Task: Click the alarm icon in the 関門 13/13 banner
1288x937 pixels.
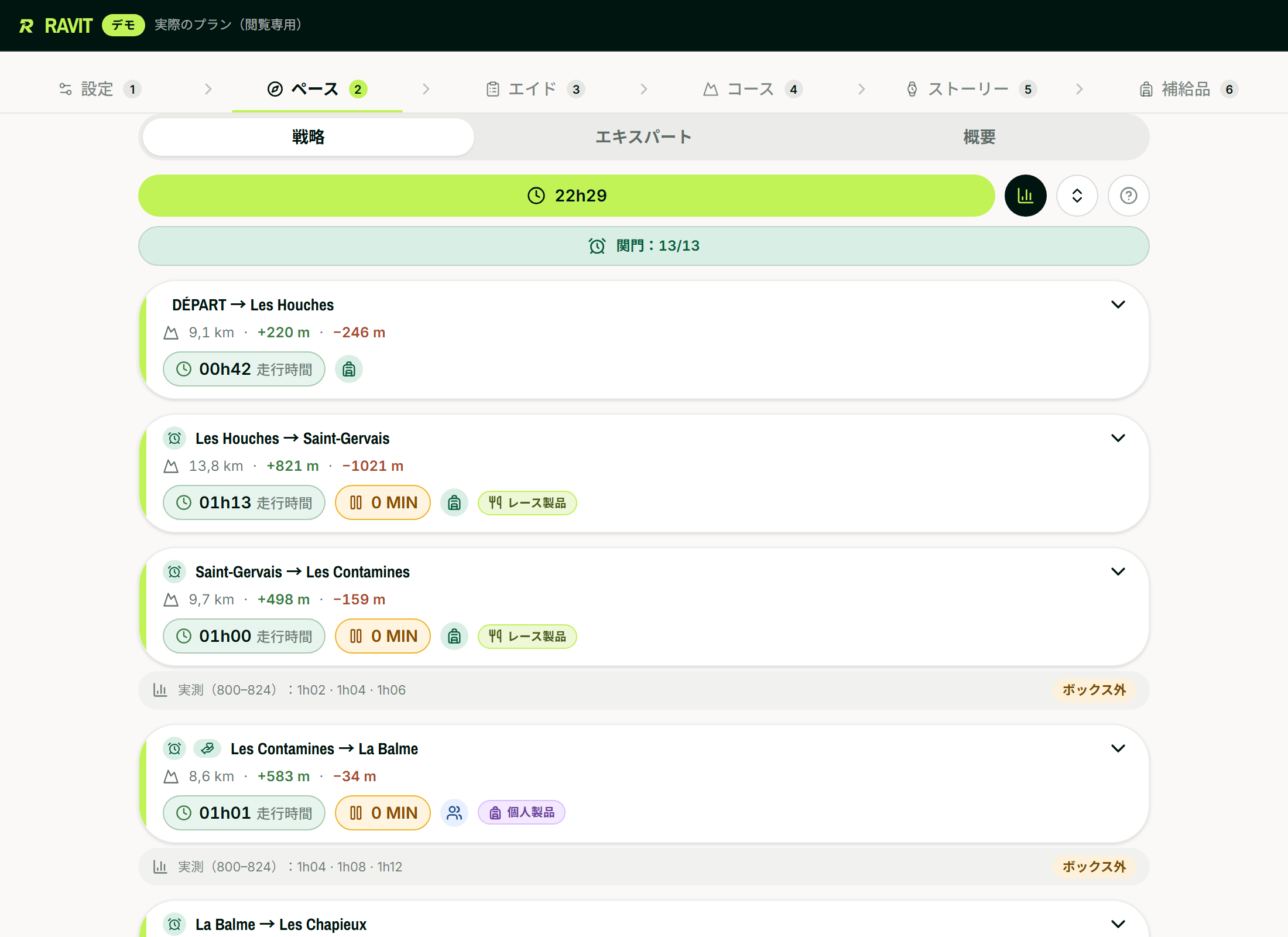Action: [597, 246]
